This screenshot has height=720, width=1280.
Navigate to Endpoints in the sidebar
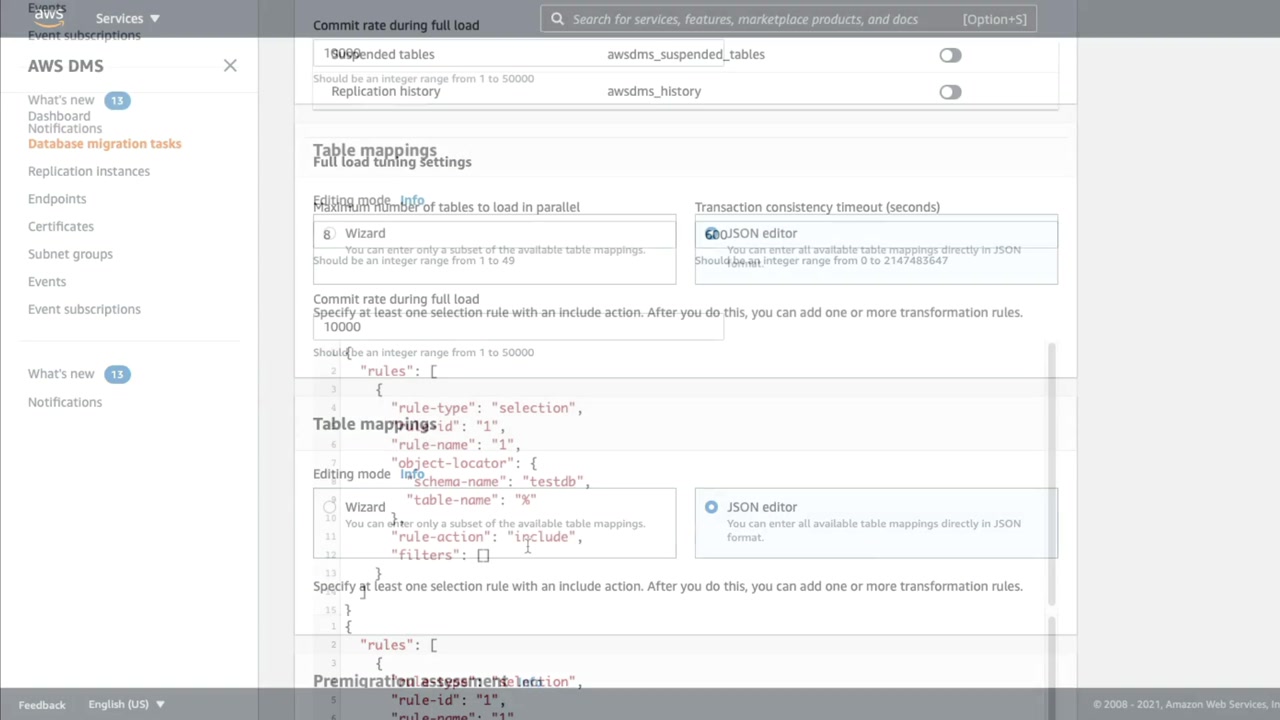click(x=57, y=199)
